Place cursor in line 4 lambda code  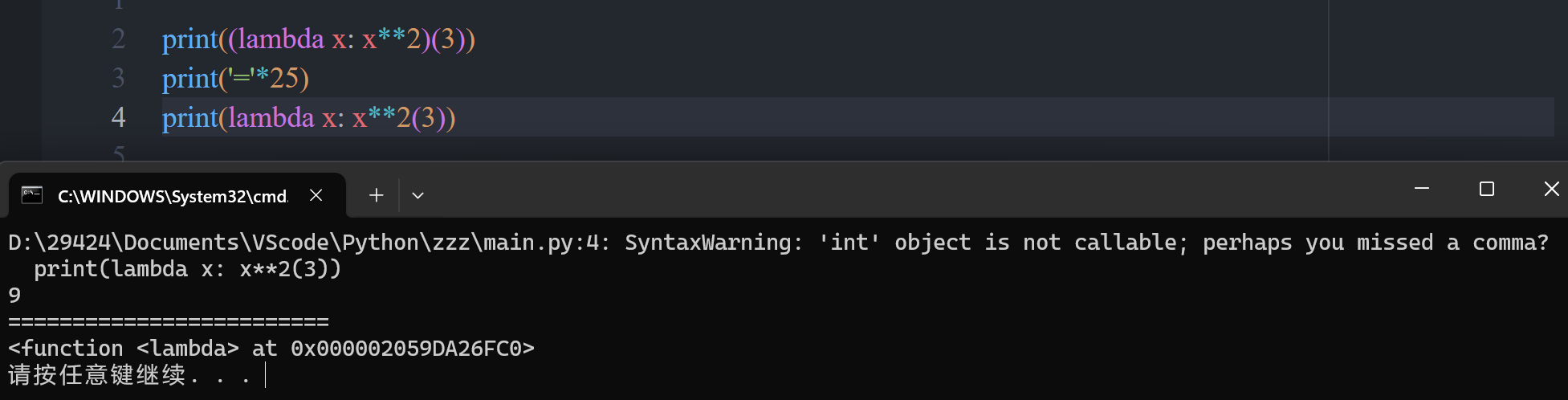click(309, 117)
